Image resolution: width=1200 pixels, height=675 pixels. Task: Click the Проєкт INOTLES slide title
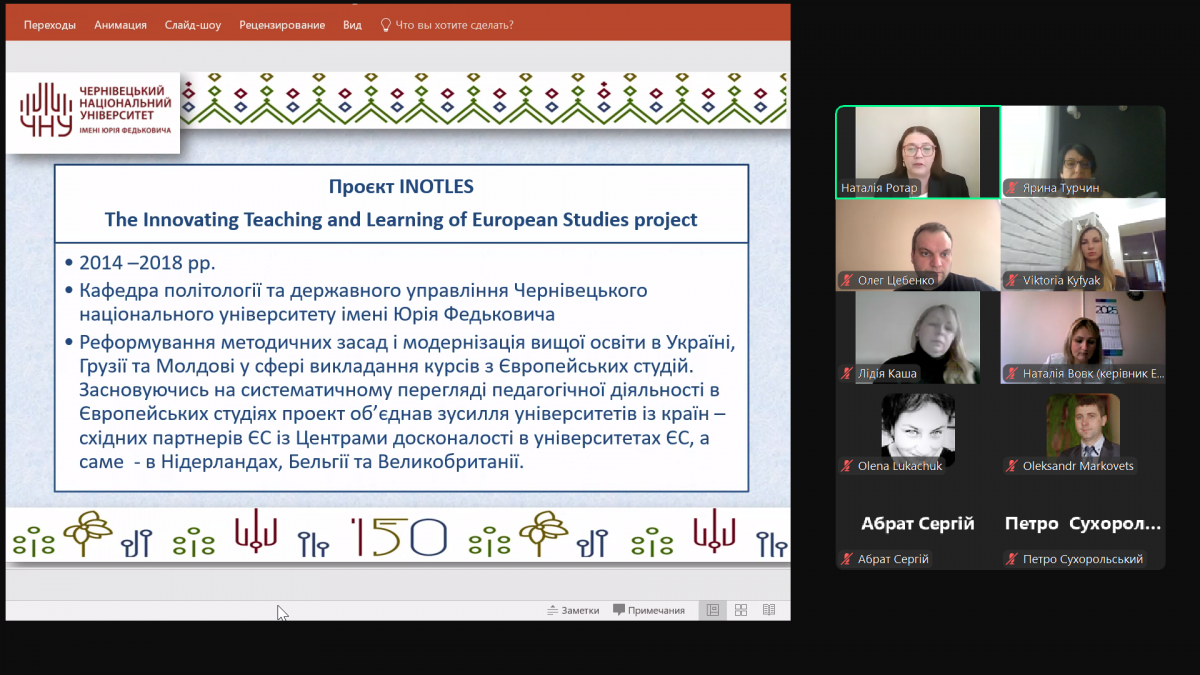401,187
